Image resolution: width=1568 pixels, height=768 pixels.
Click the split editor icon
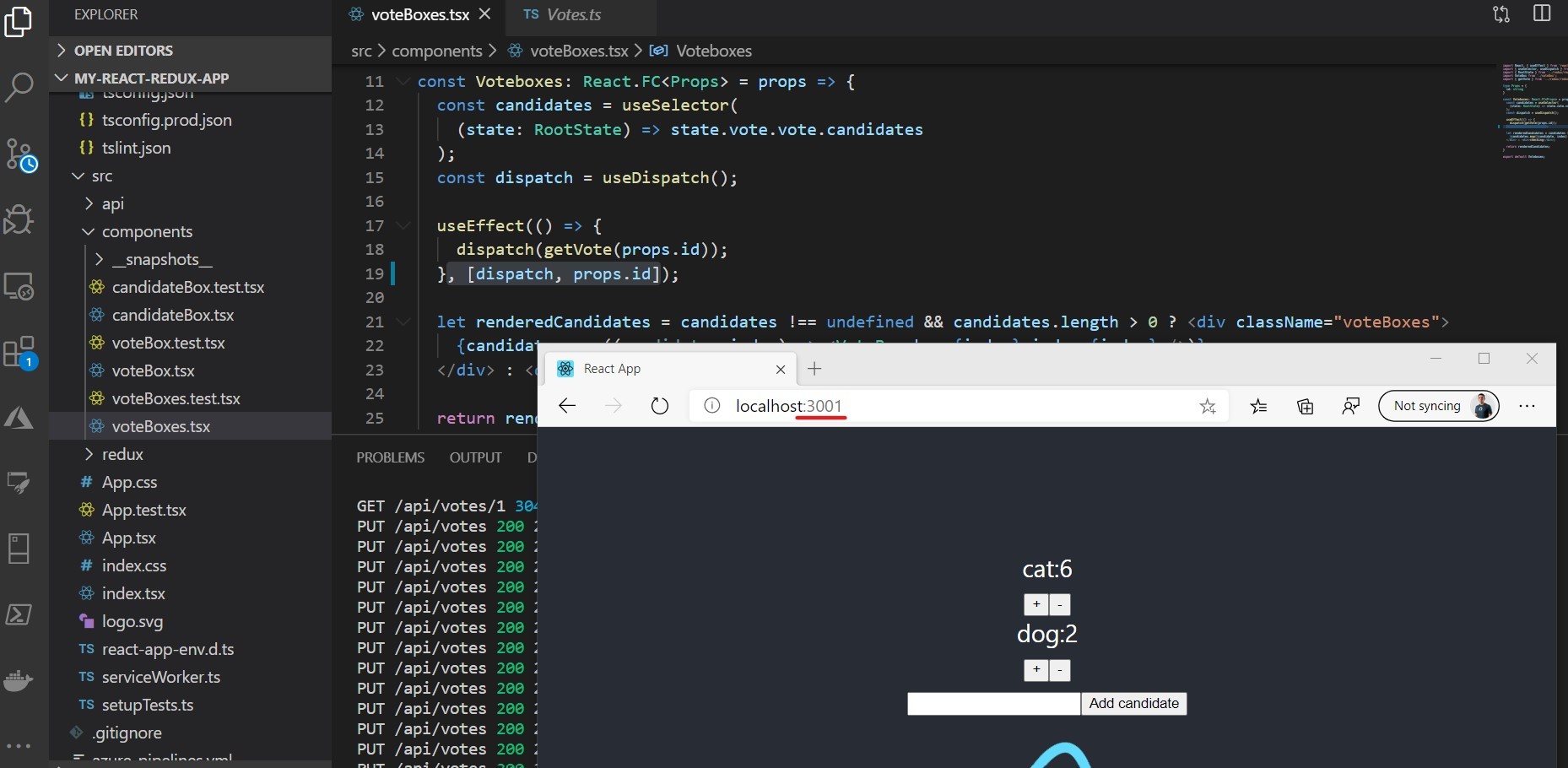pyautogui.click(x=1542, y=14)
